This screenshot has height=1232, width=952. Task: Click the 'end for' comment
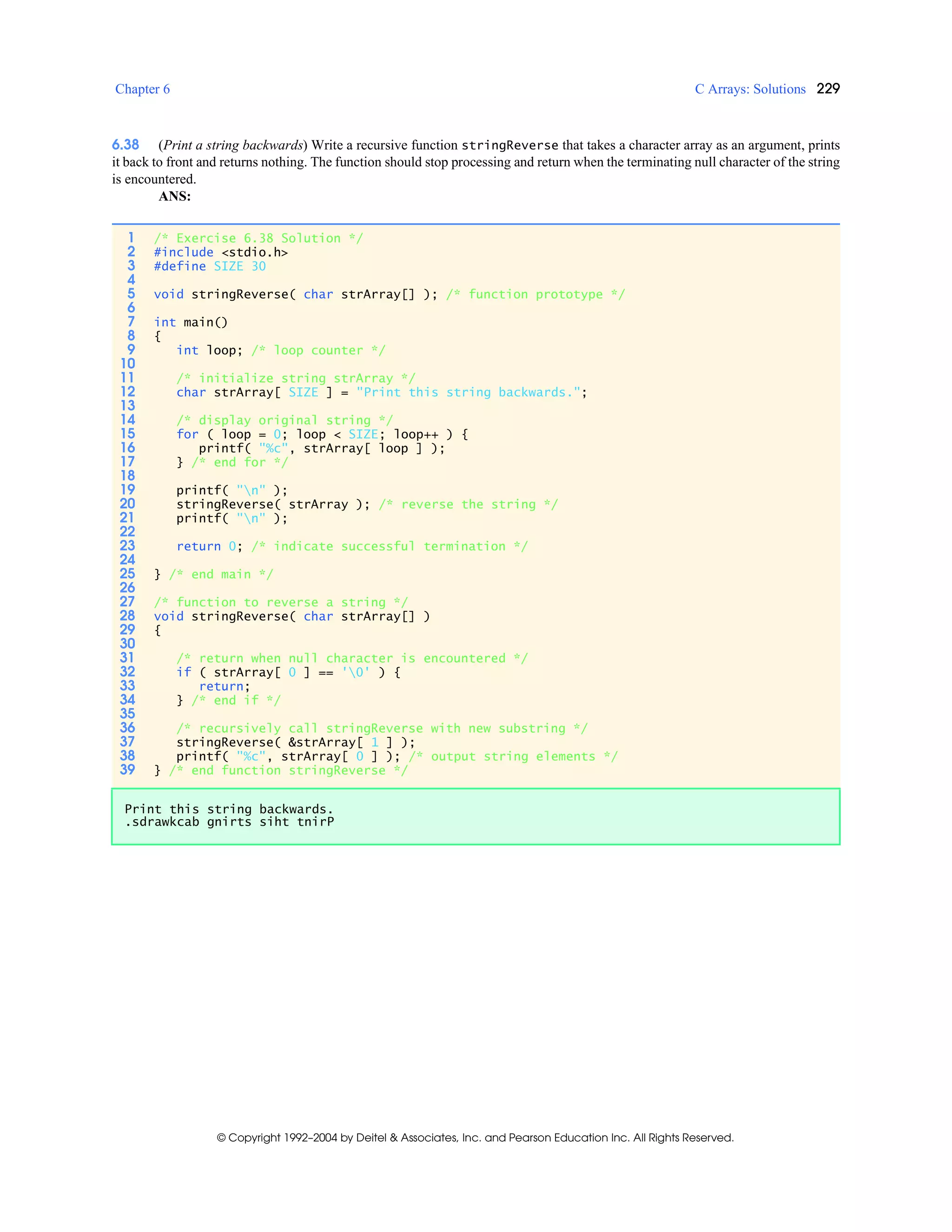(240, 463)
